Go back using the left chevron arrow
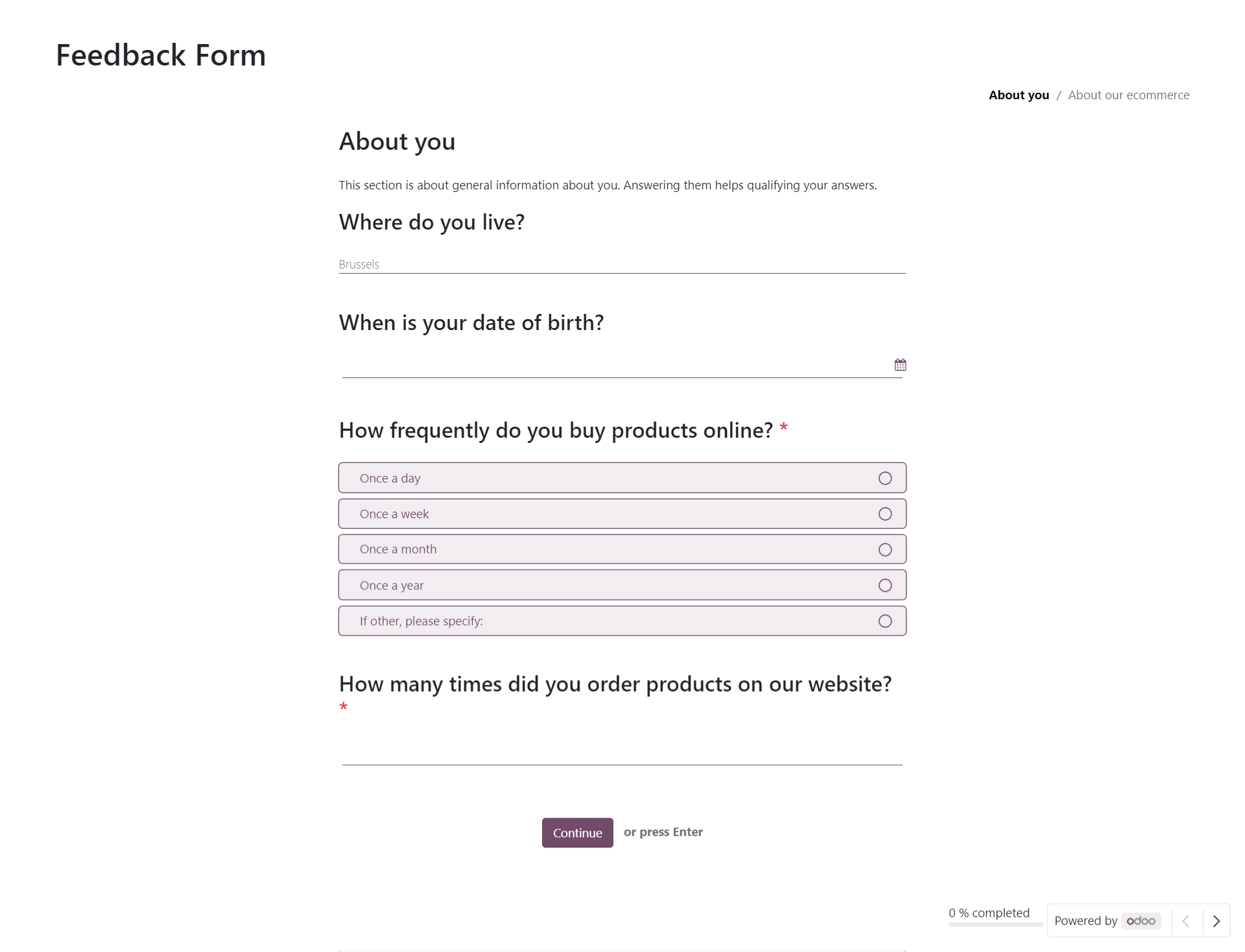1245x952 pixels. coord(1186,921)
